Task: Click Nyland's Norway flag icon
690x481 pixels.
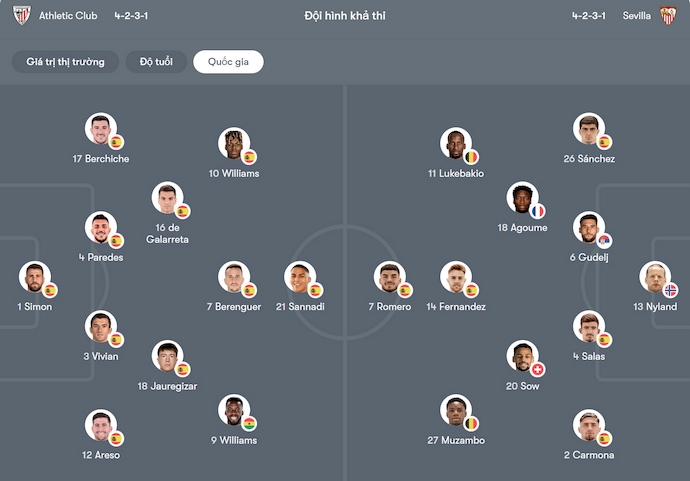Action: coord(671,290)
